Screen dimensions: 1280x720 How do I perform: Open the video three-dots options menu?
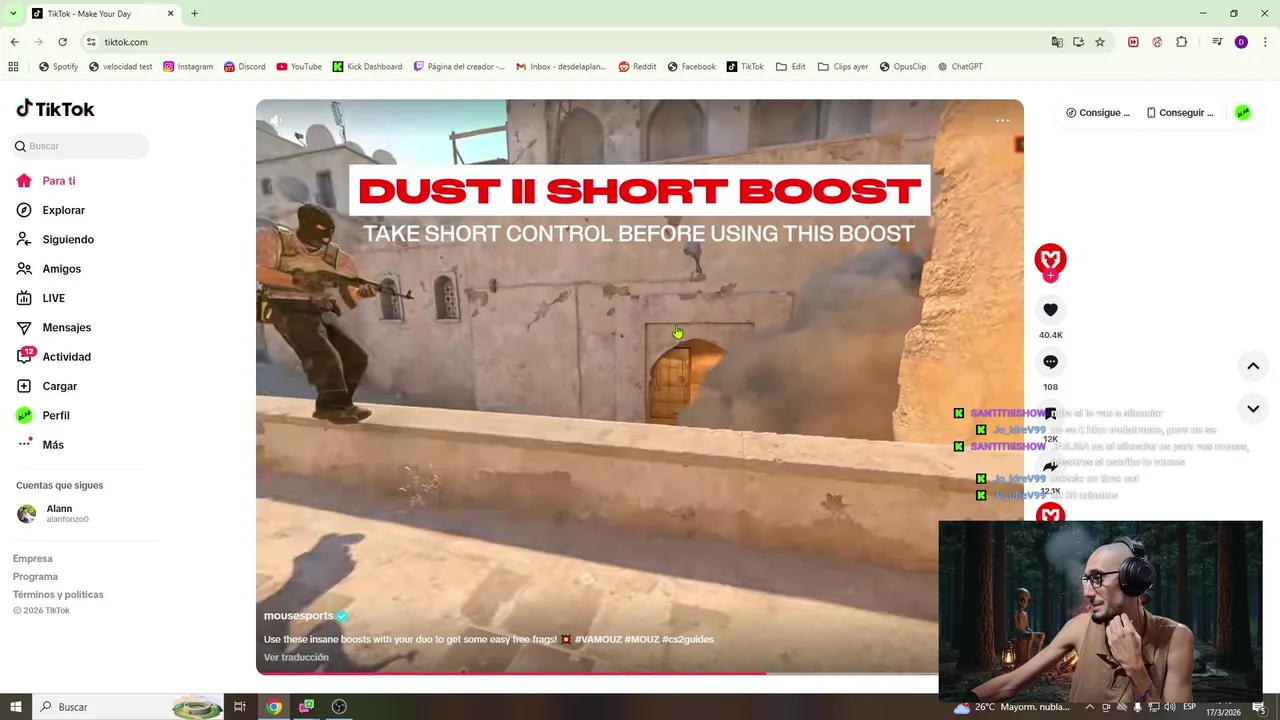click(1002, 120)
